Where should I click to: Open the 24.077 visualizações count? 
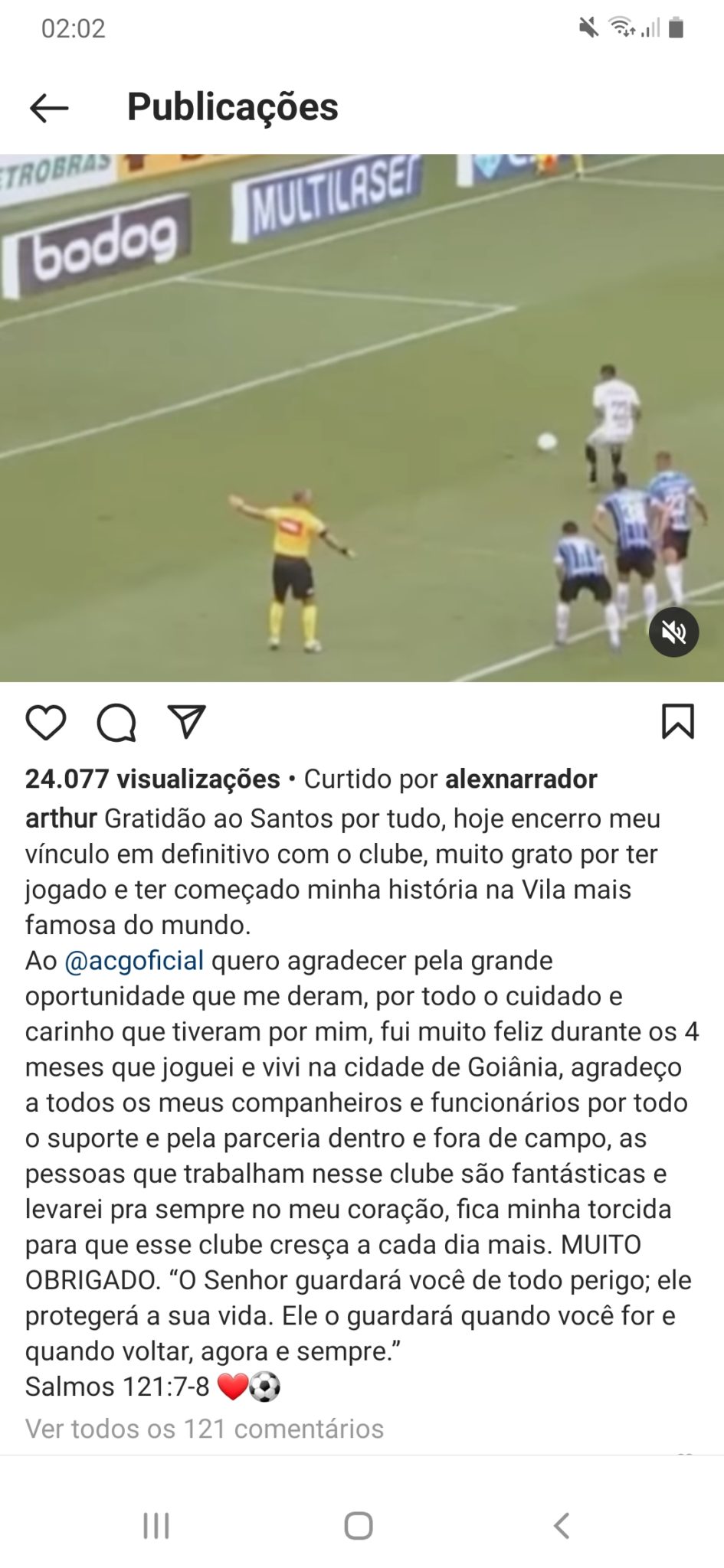152,779
